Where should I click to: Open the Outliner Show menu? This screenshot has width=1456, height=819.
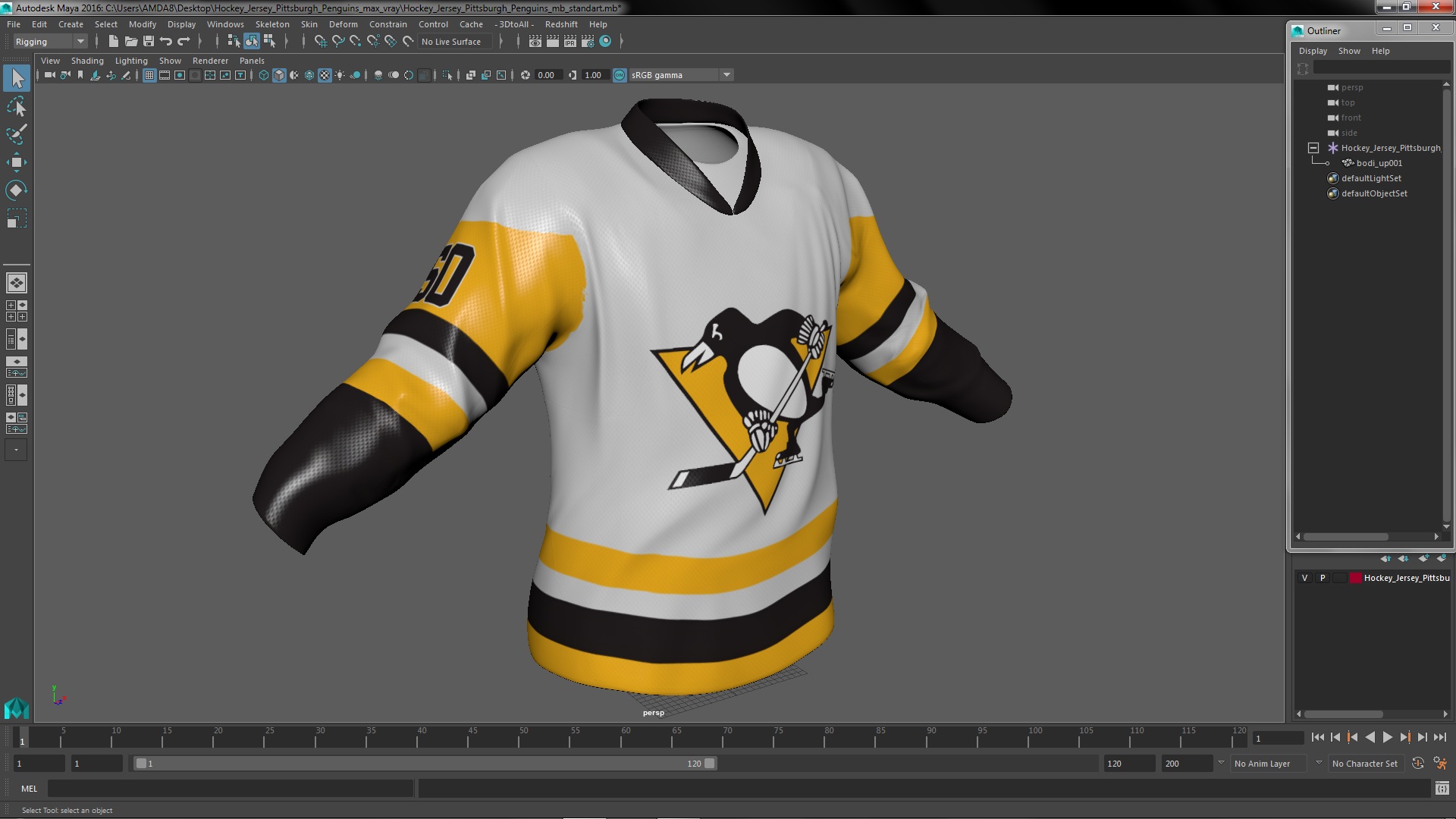tap(1349, 51)
